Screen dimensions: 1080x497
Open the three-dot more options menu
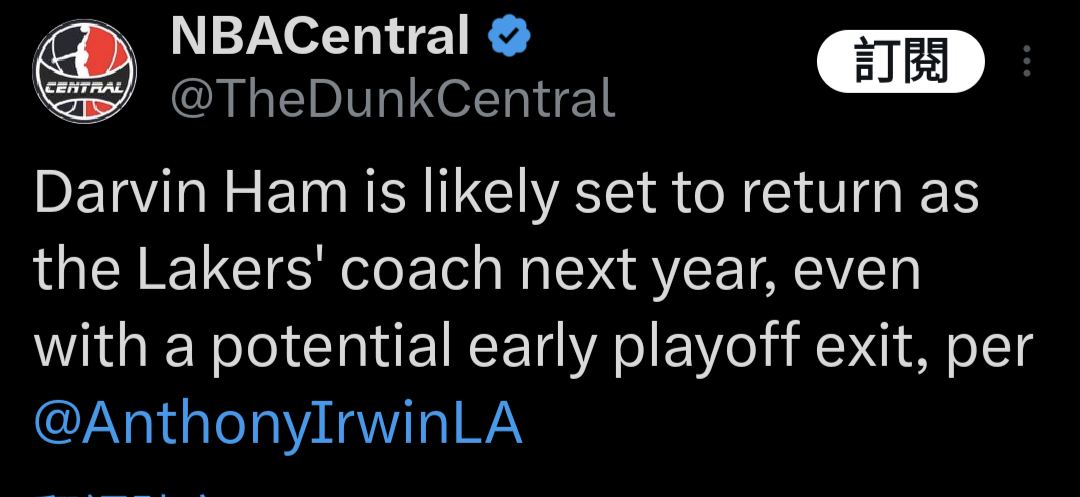coord(1026,61)
